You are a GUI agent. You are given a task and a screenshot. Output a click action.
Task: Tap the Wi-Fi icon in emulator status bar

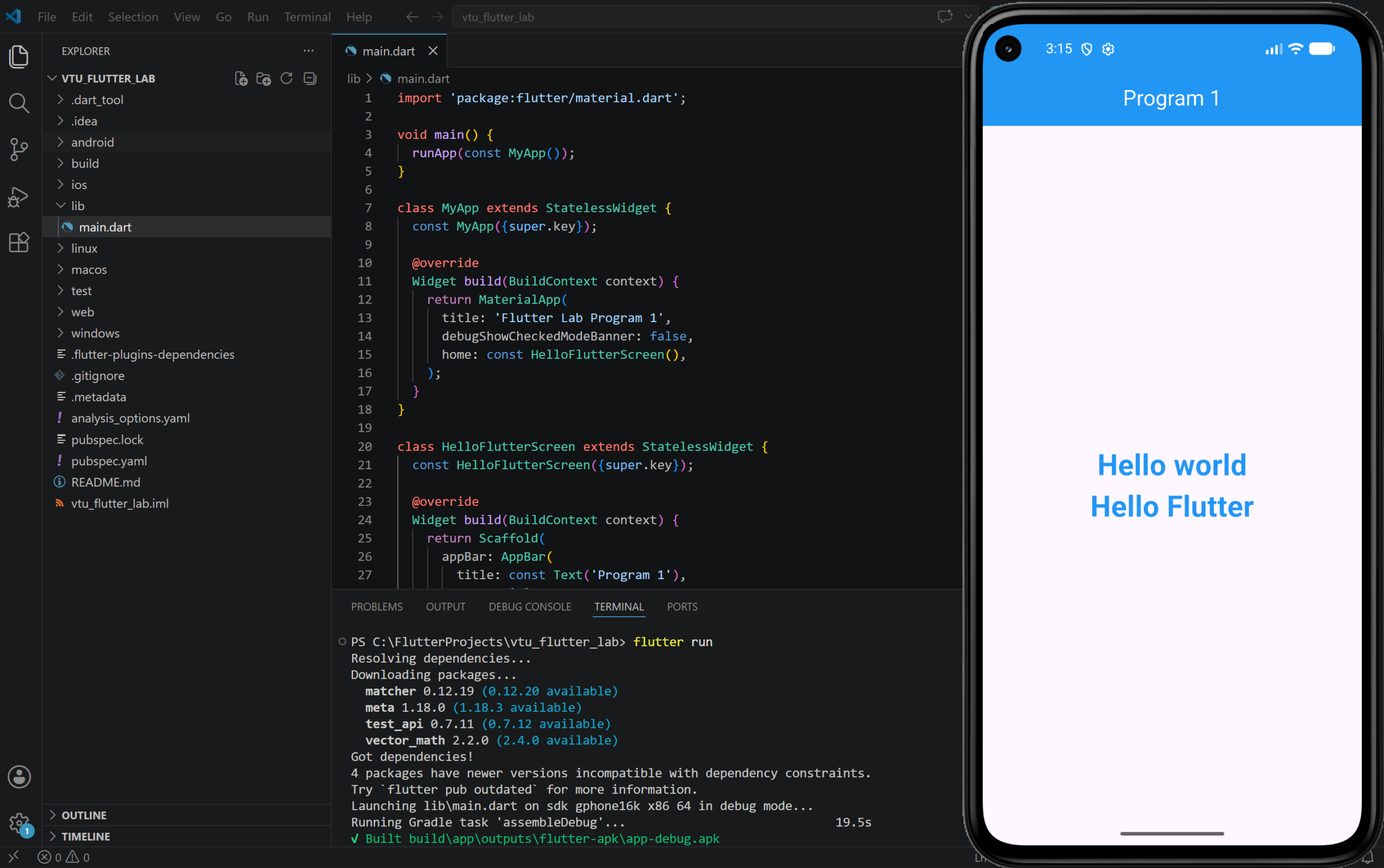(x=1295, y=49)
